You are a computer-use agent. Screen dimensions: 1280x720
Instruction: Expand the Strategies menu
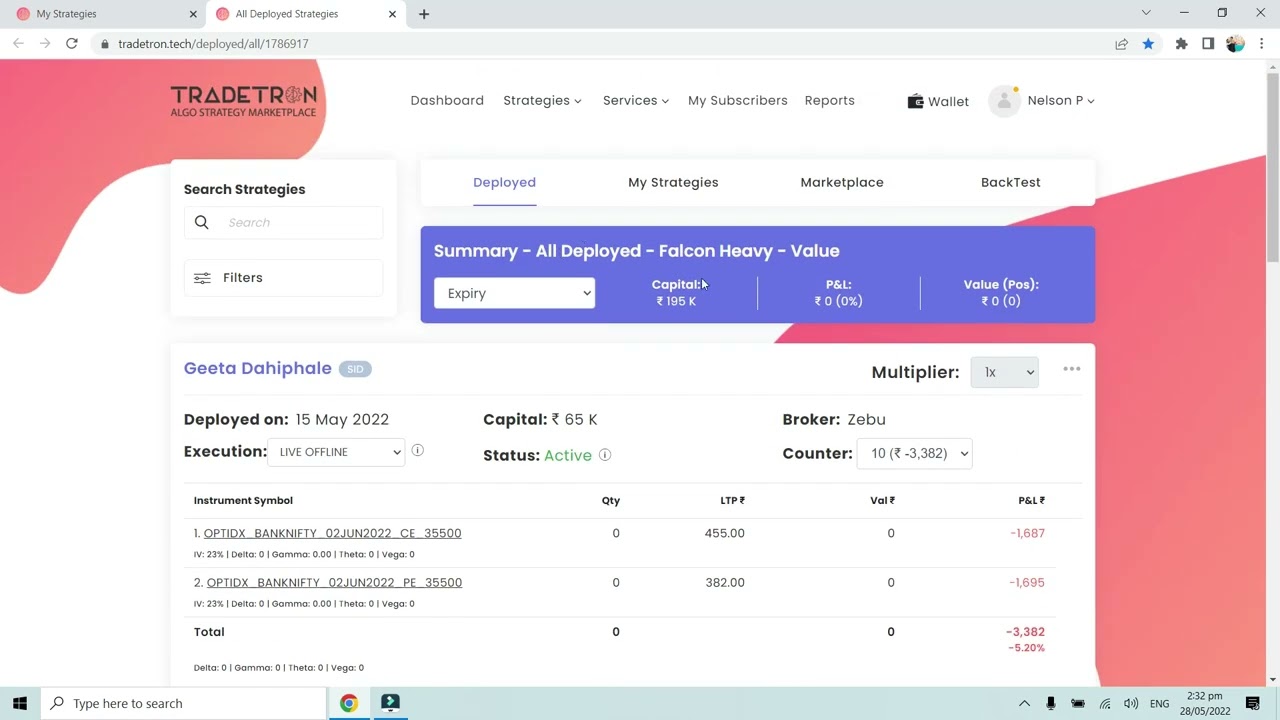pyautogui.click(x=542, y=101)
